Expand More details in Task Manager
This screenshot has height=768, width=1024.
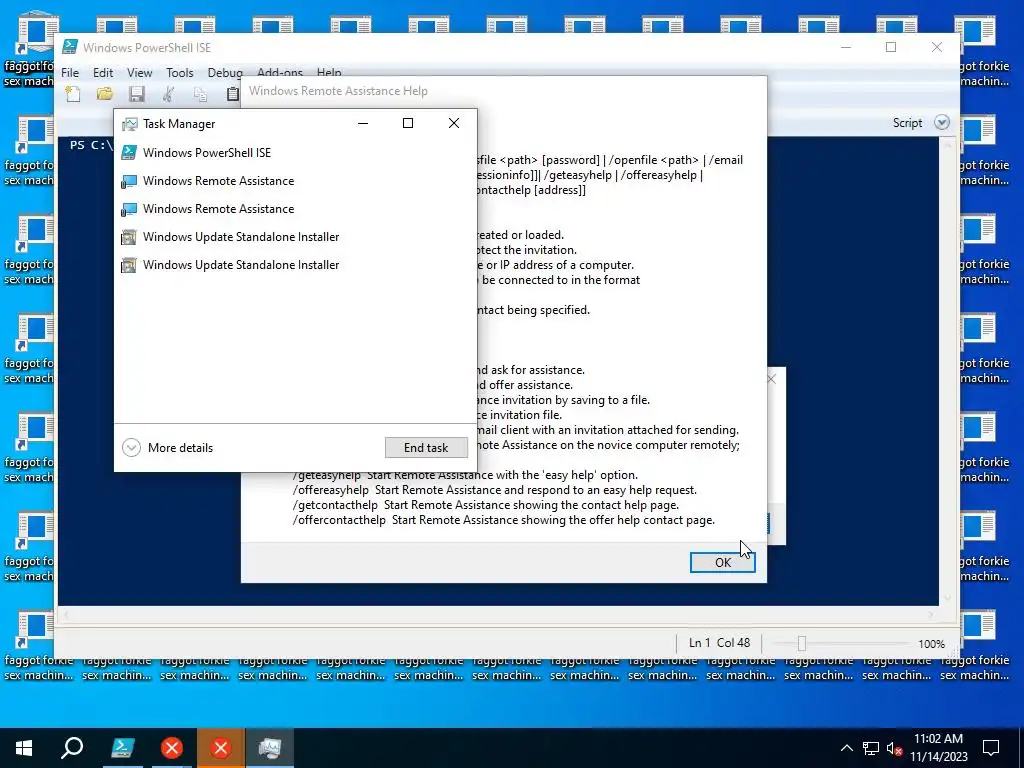168,447
